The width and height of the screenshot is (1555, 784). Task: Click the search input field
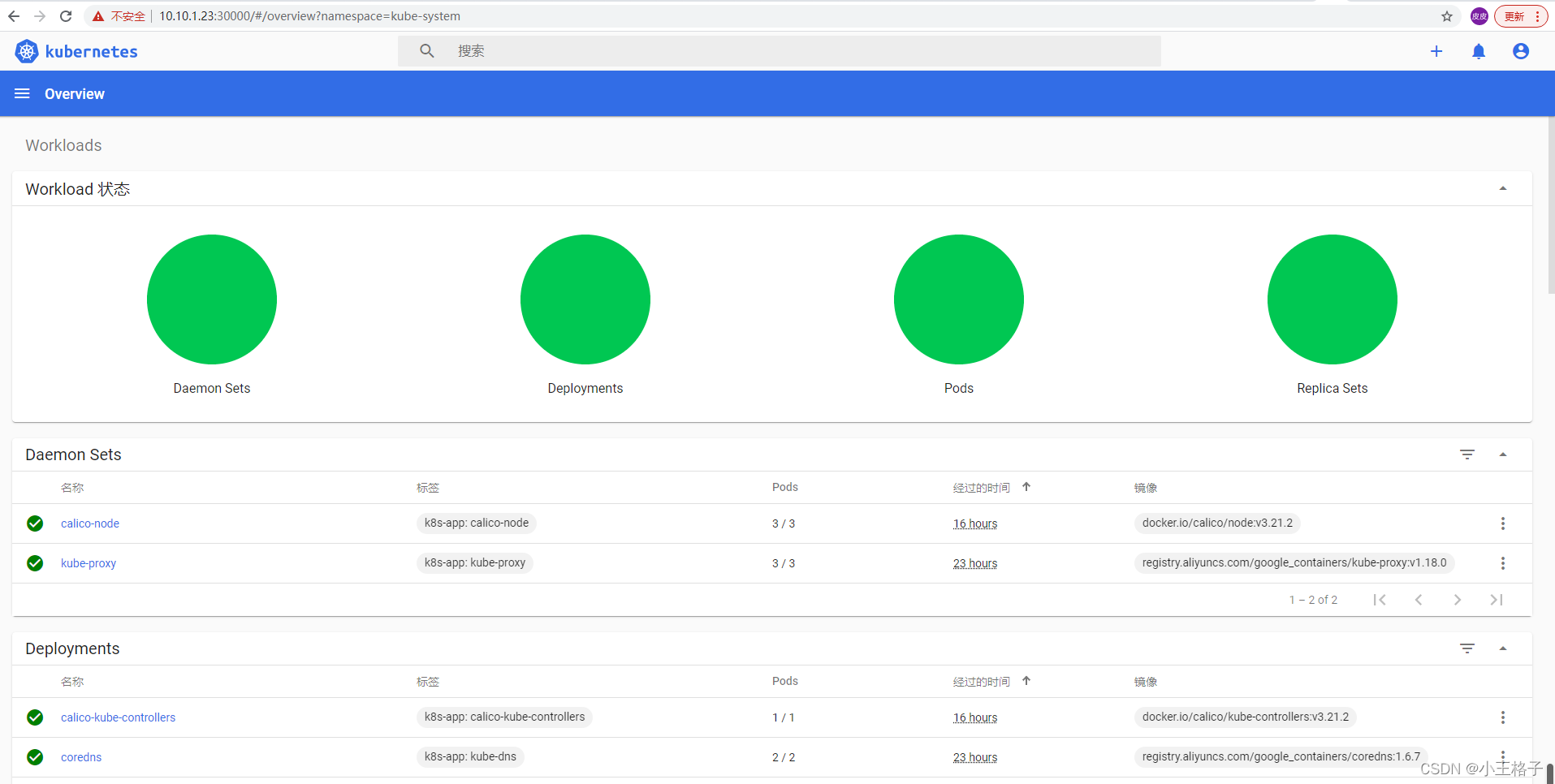pos(780,51)
